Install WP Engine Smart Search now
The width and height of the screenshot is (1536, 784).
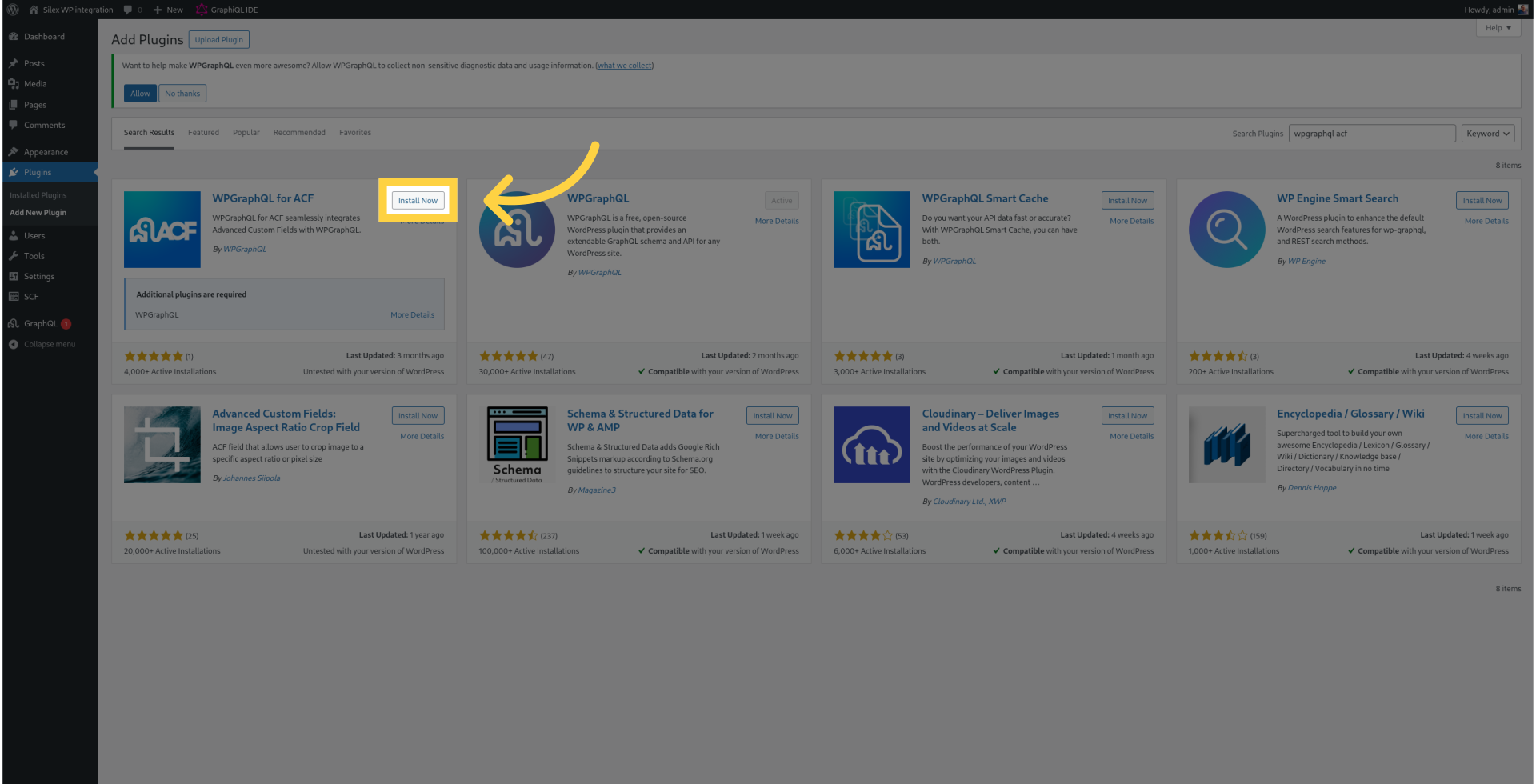(x=1482, y=201)
